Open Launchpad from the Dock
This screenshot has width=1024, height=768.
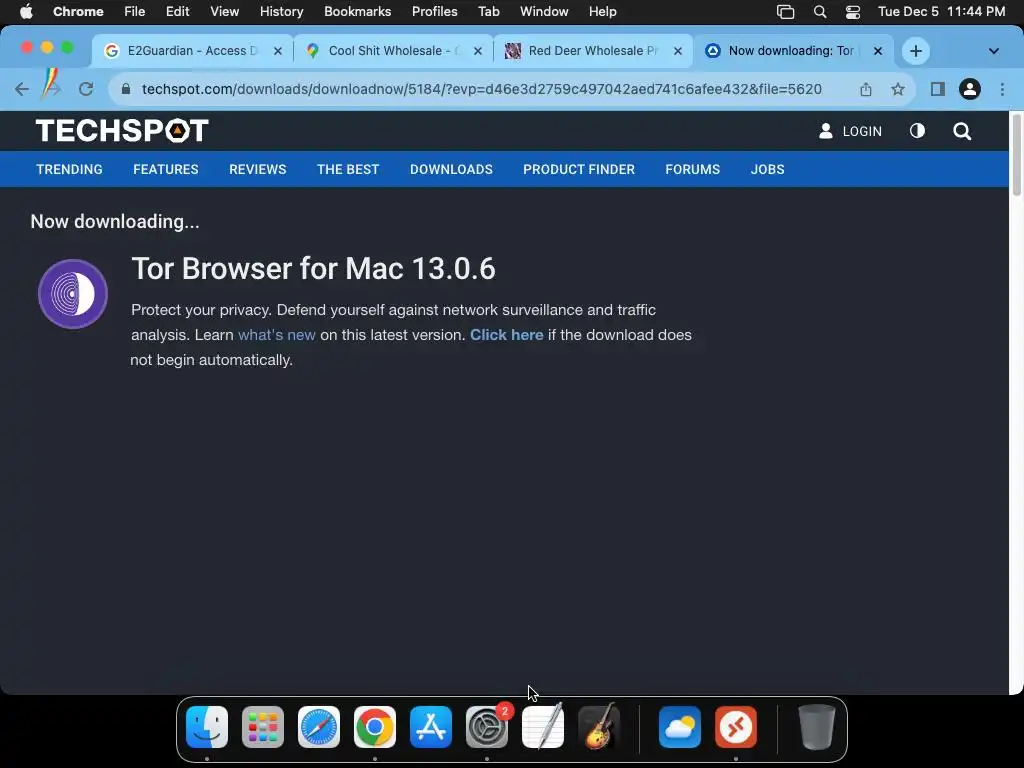263,727
